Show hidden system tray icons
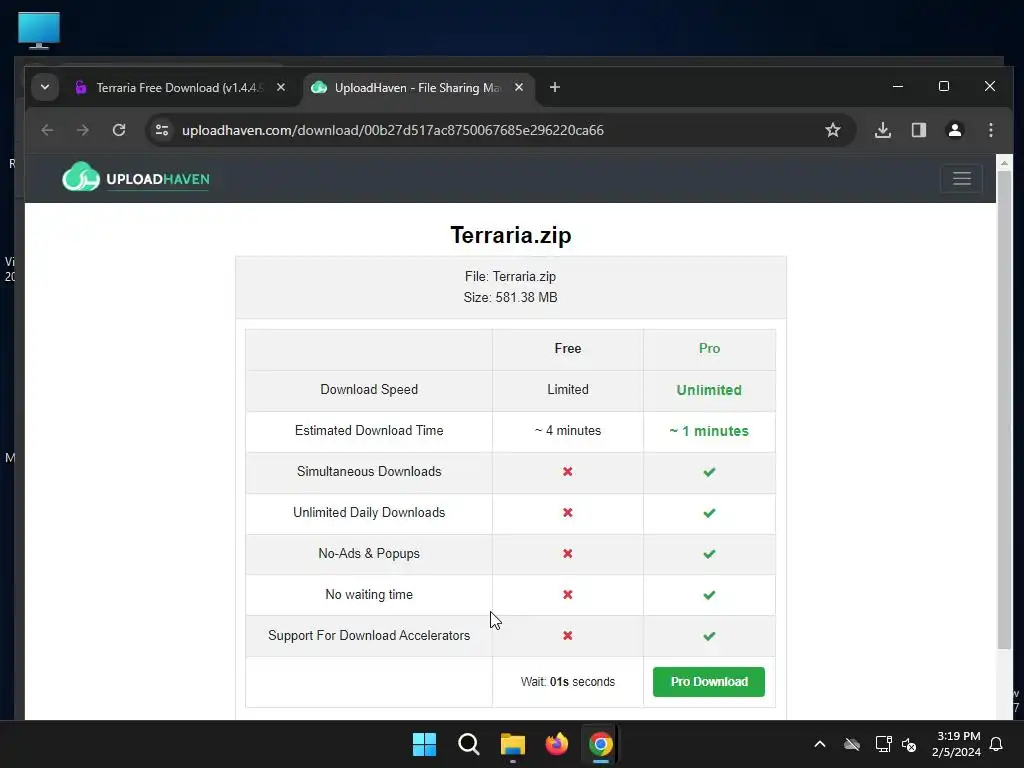The width and height of the screenshot is (1024, 768). coord(820,744)
